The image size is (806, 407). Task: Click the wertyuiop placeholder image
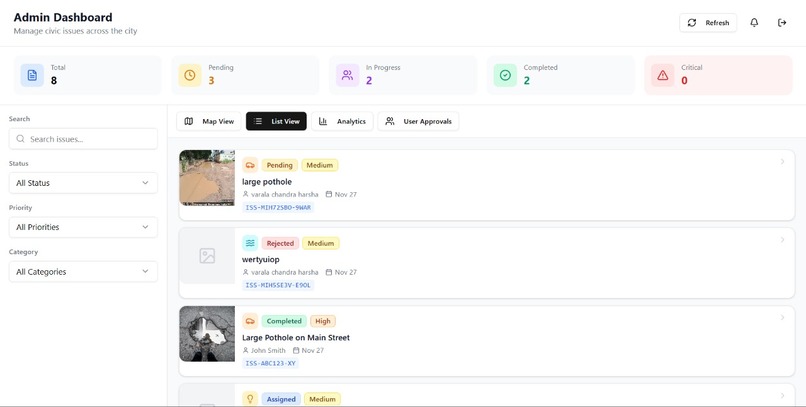[x=207, y=256]
